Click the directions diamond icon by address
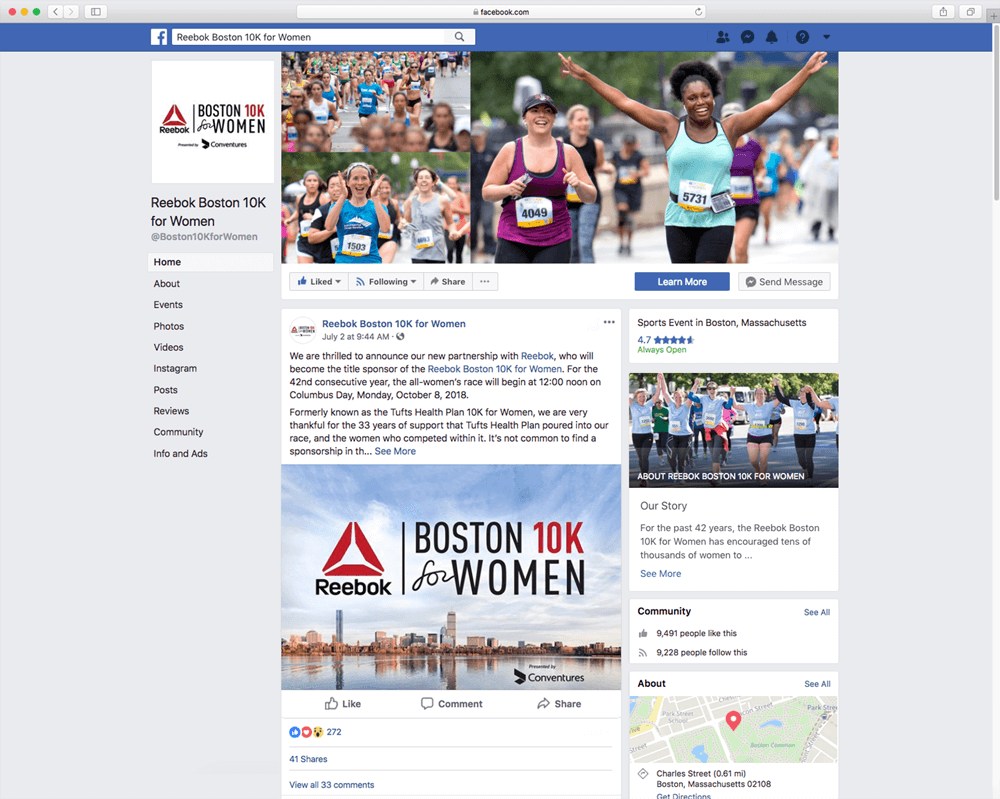 643,773
